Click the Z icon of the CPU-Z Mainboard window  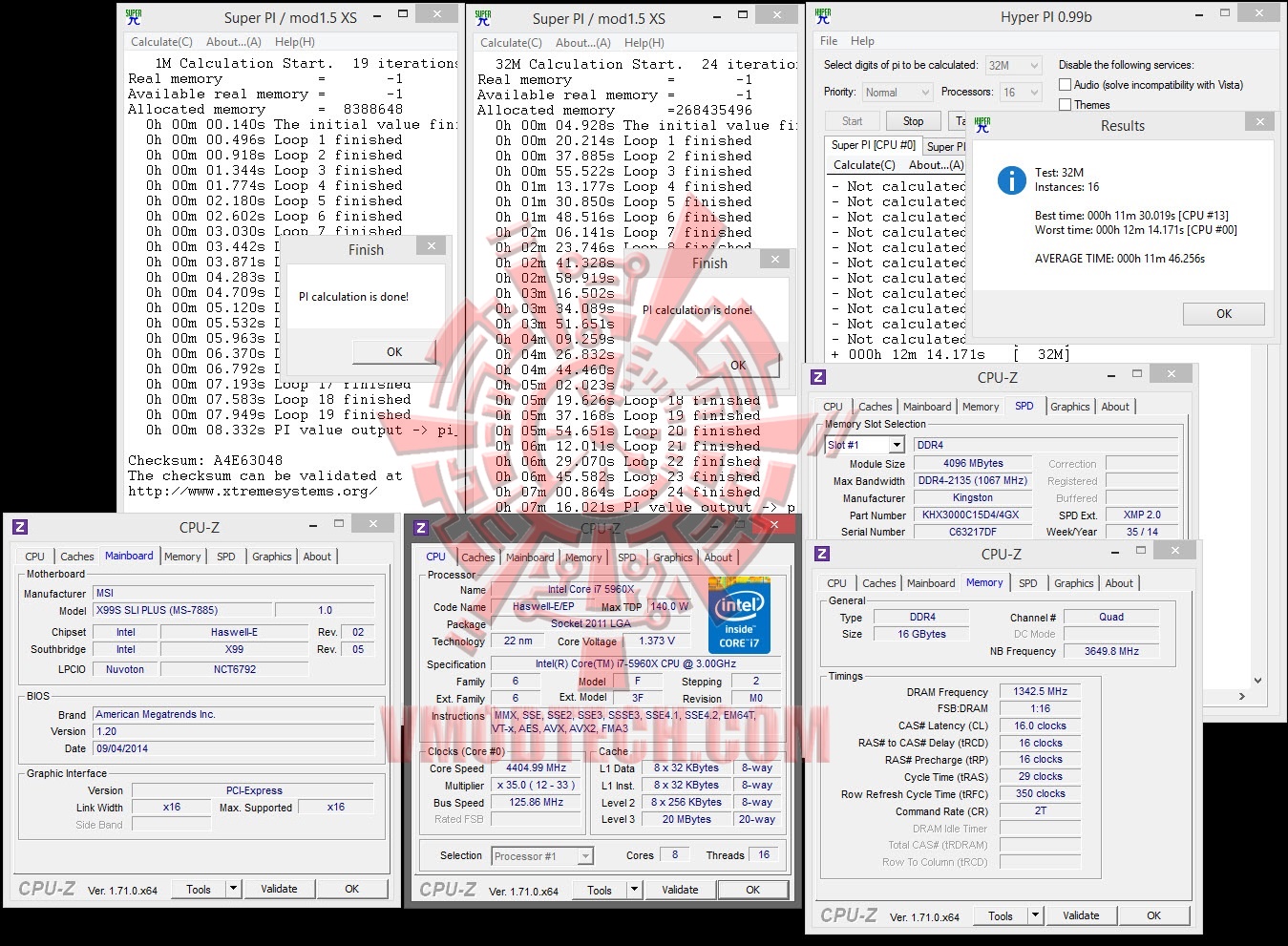(x=20, y=527)
